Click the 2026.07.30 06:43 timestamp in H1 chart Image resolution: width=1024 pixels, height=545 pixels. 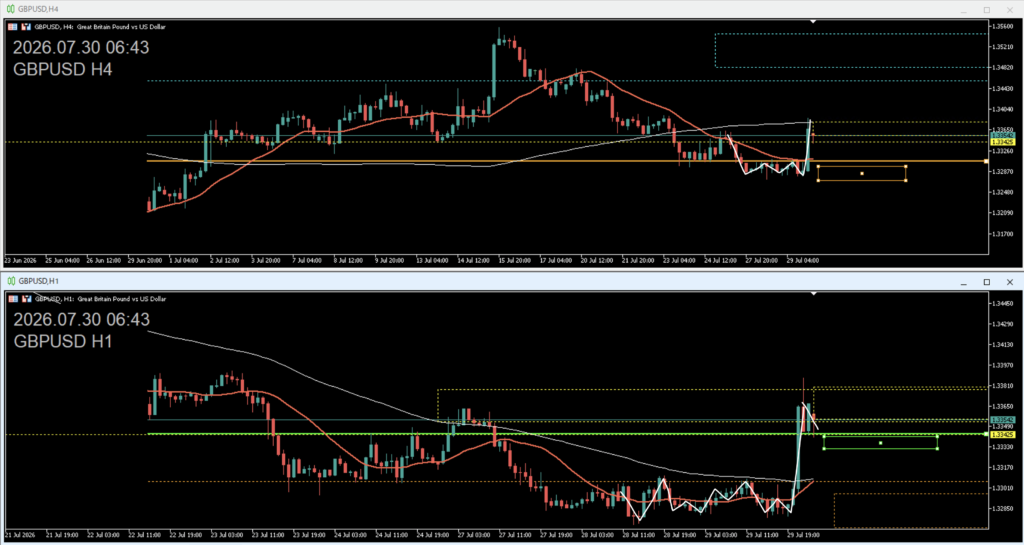[81, 319]
